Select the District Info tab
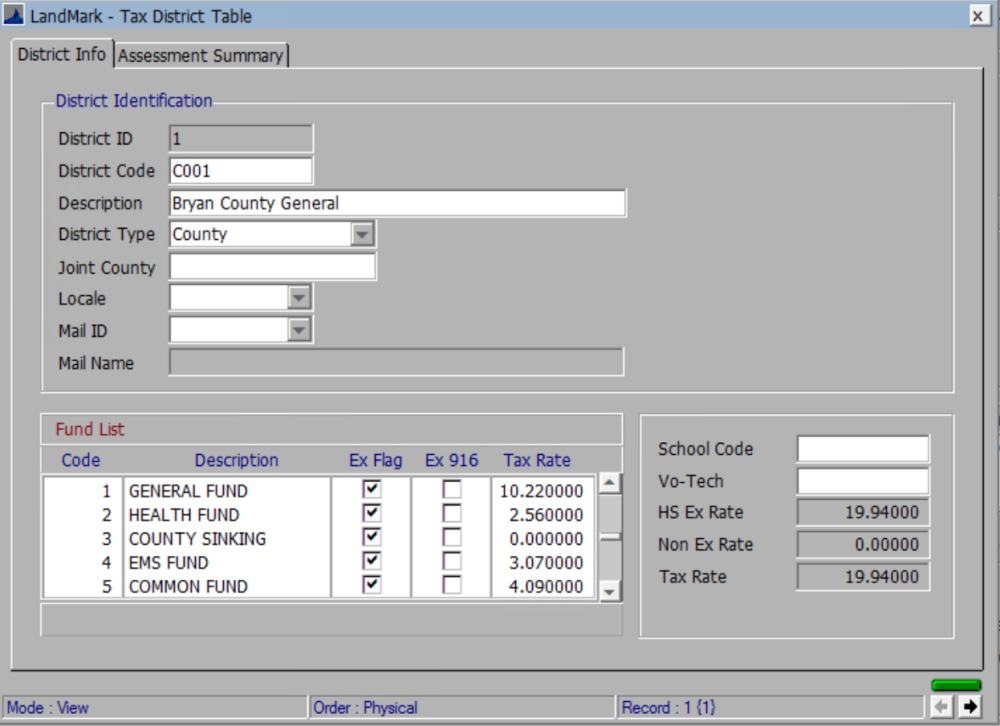1000x726 pixels. pyautogui.click(x=61, y=55)
